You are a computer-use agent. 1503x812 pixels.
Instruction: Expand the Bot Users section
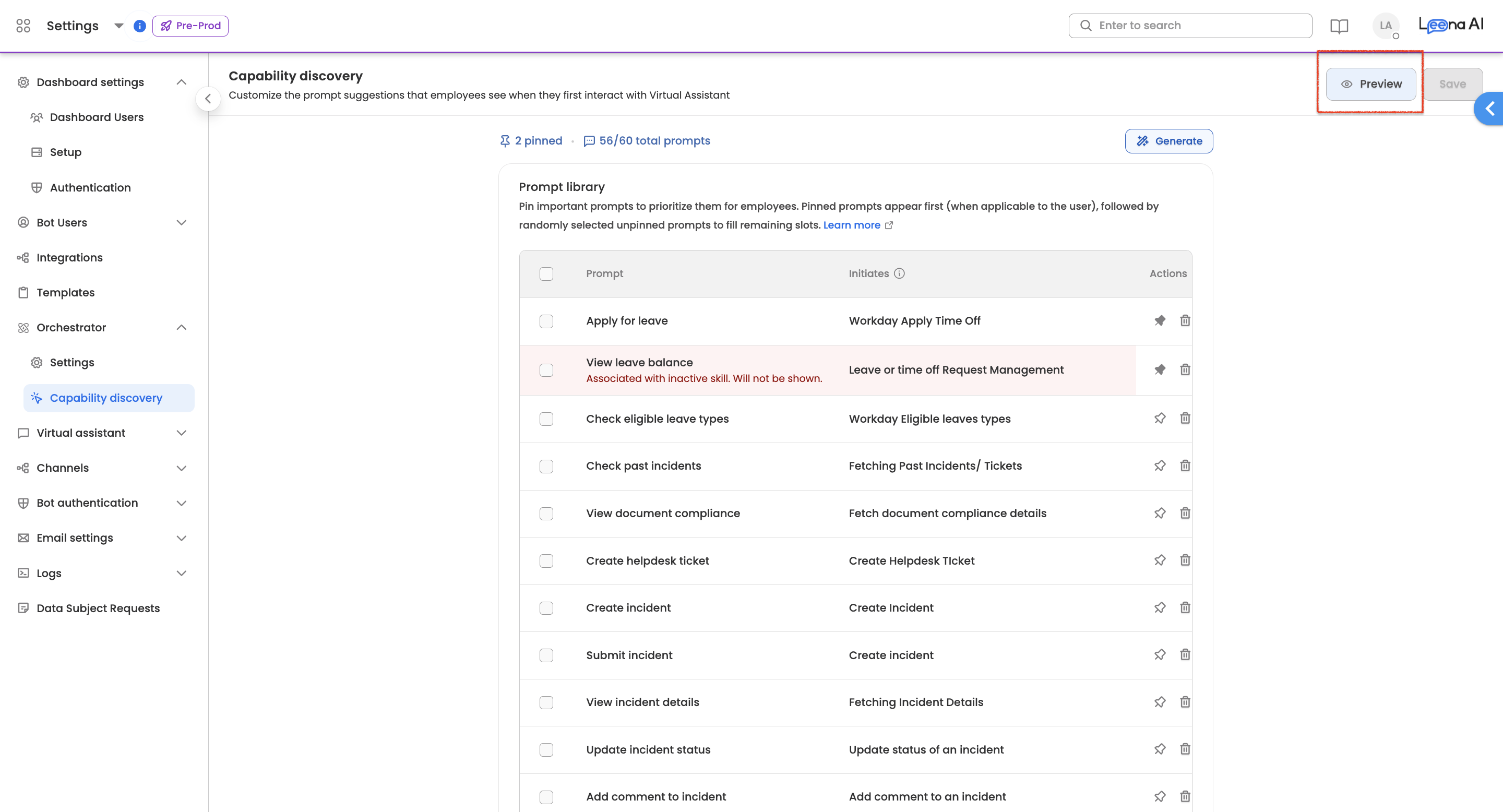(x=181, y=222)
